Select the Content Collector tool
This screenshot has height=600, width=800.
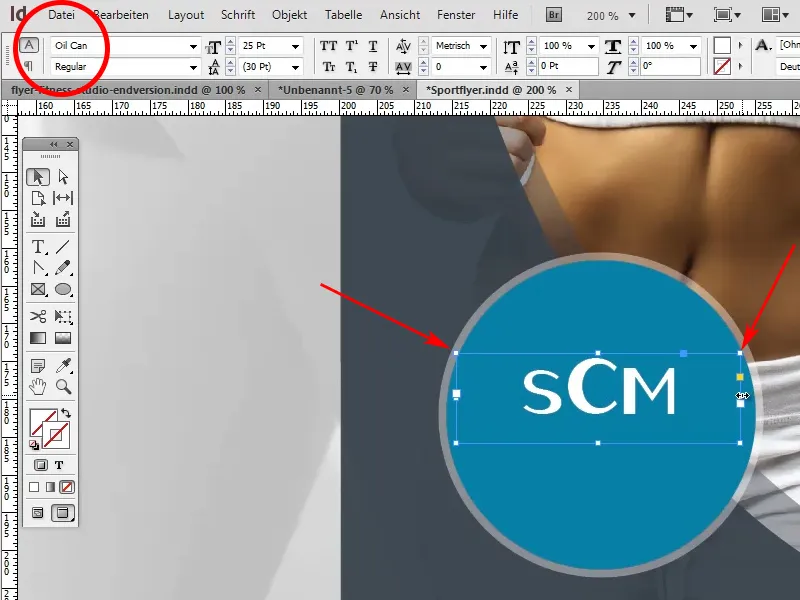coord(38,219)
